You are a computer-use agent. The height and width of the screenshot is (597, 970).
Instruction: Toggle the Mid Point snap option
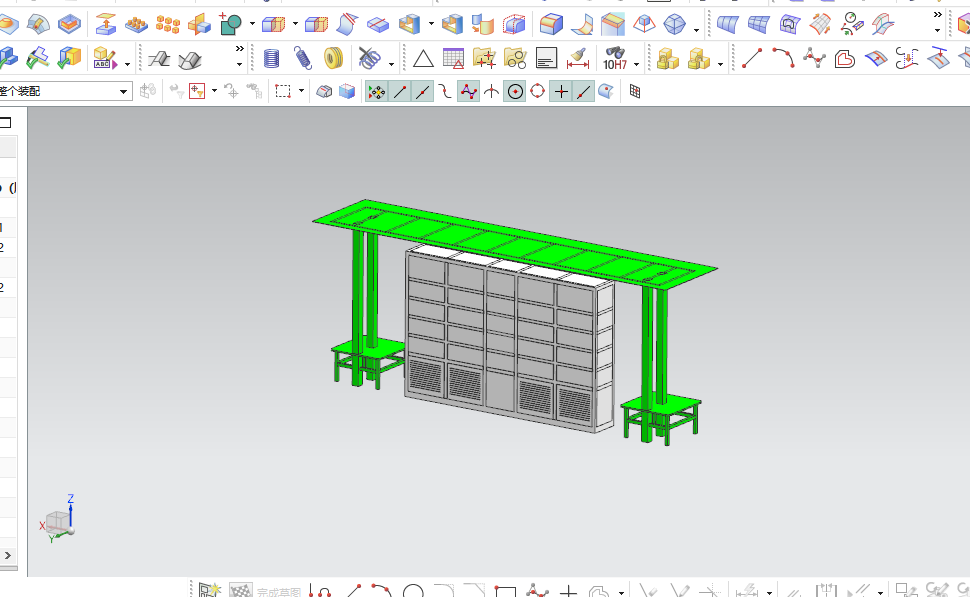(x=422, y=92)
